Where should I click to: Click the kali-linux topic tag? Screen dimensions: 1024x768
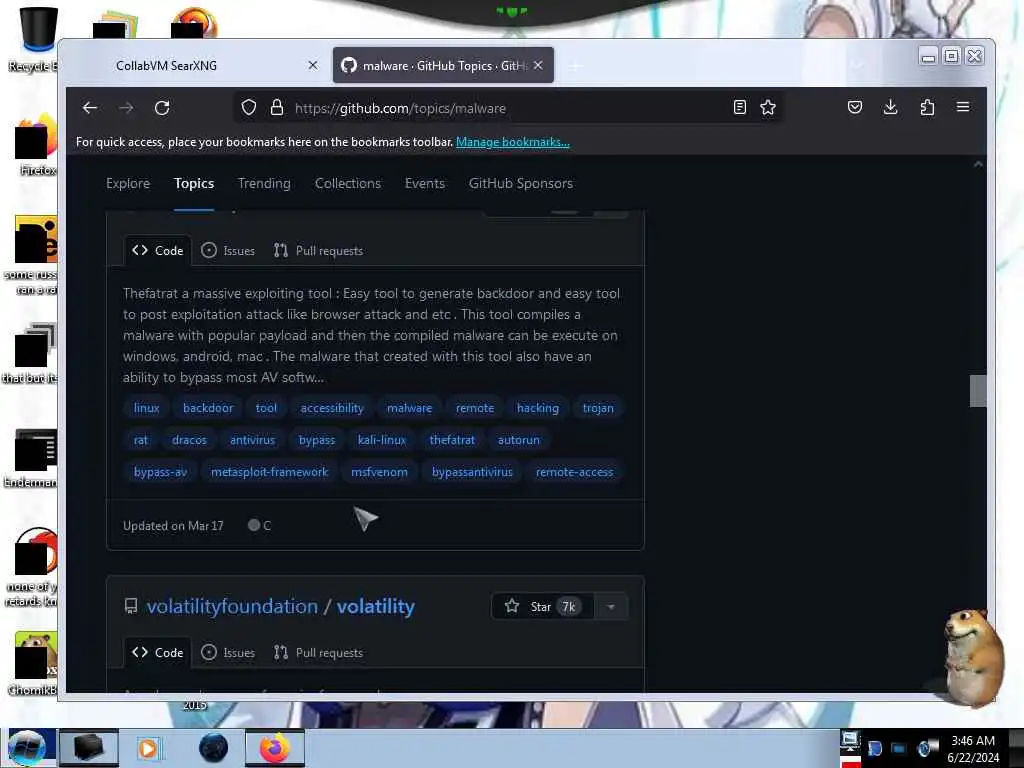point(381,440)
